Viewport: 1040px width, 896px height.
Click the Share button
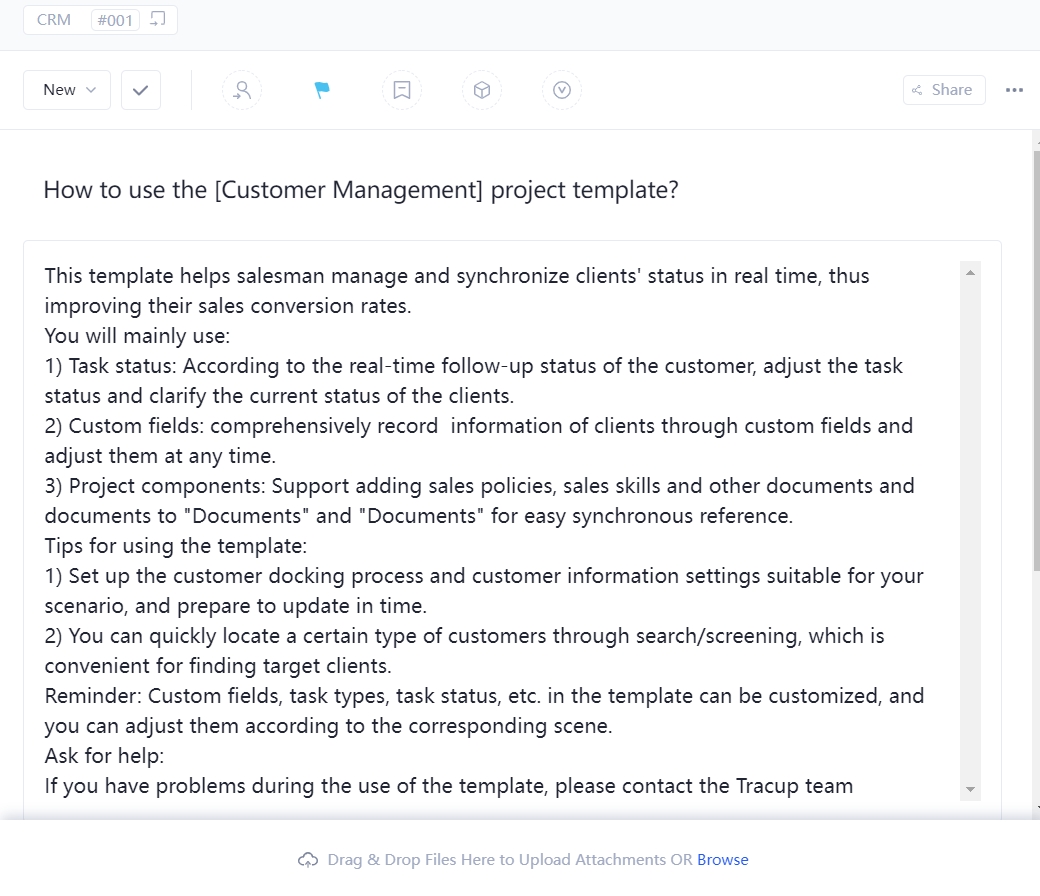tap(943, 89)
